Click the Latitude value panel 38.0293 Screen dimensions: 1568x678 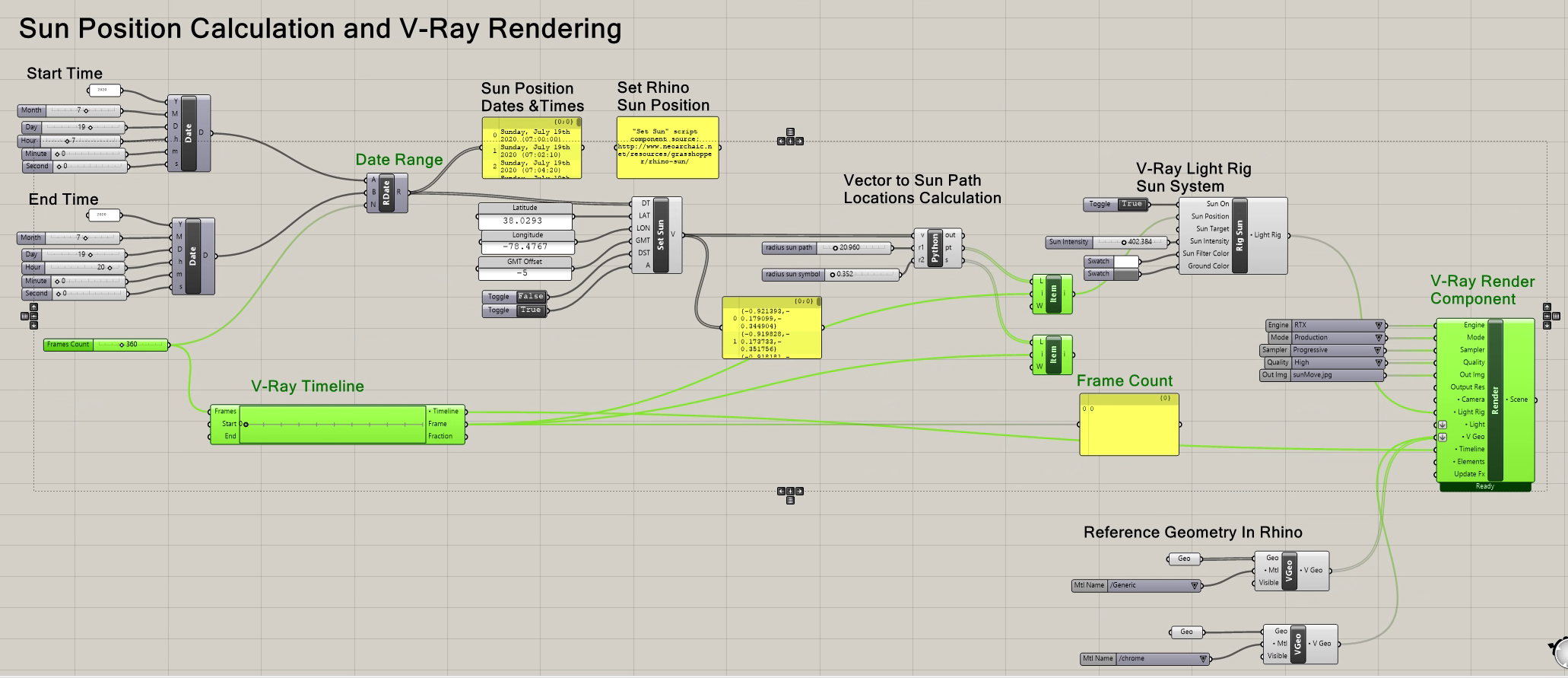coord(523,221)
